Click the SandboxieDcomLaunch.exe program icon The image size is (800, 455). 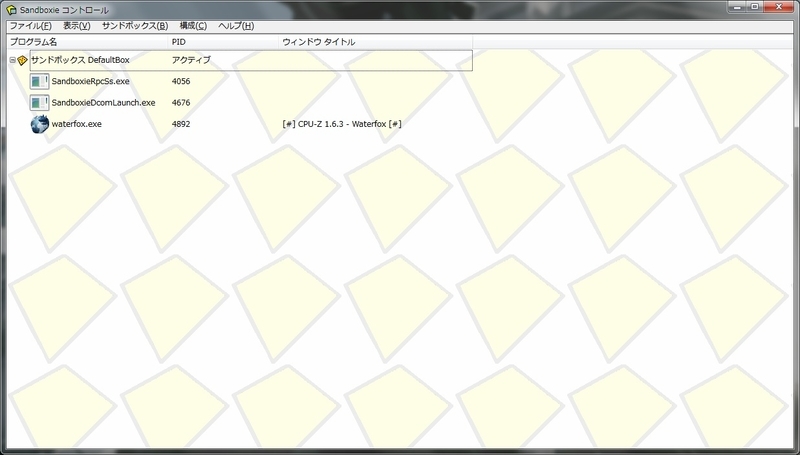pos(39,103)
